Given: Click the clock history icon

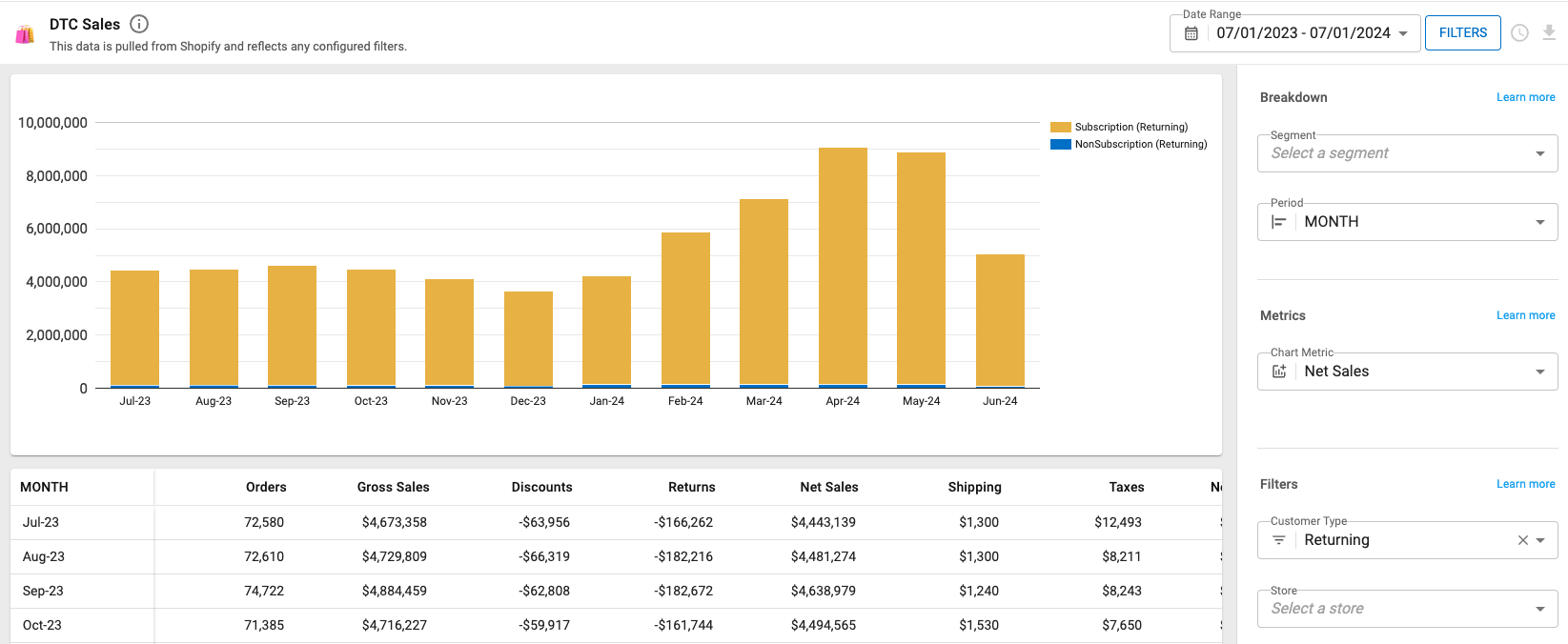Looking at the screenshot, I should coord(1519,33).
